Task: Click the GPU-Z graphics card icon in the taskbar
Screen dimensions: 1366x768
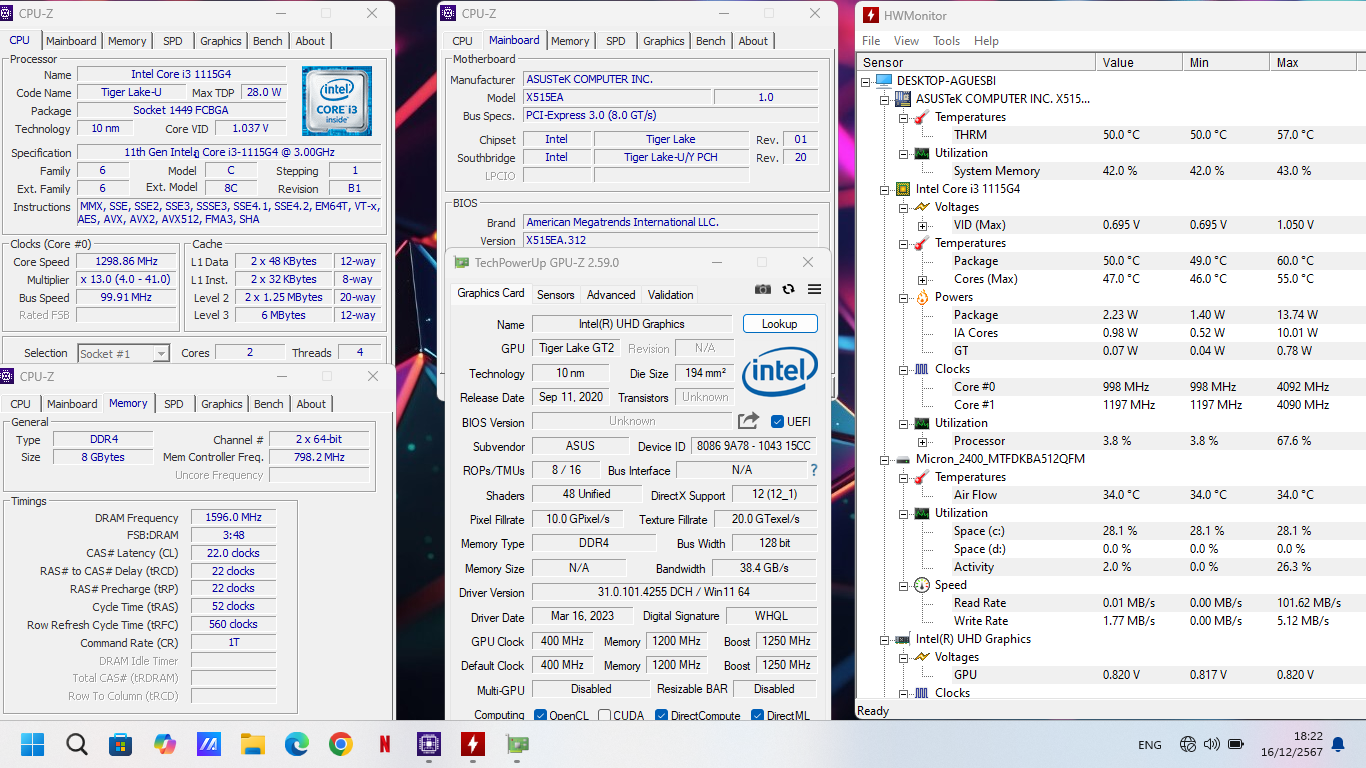Action: pyautogui.click(x=516, y=744)
